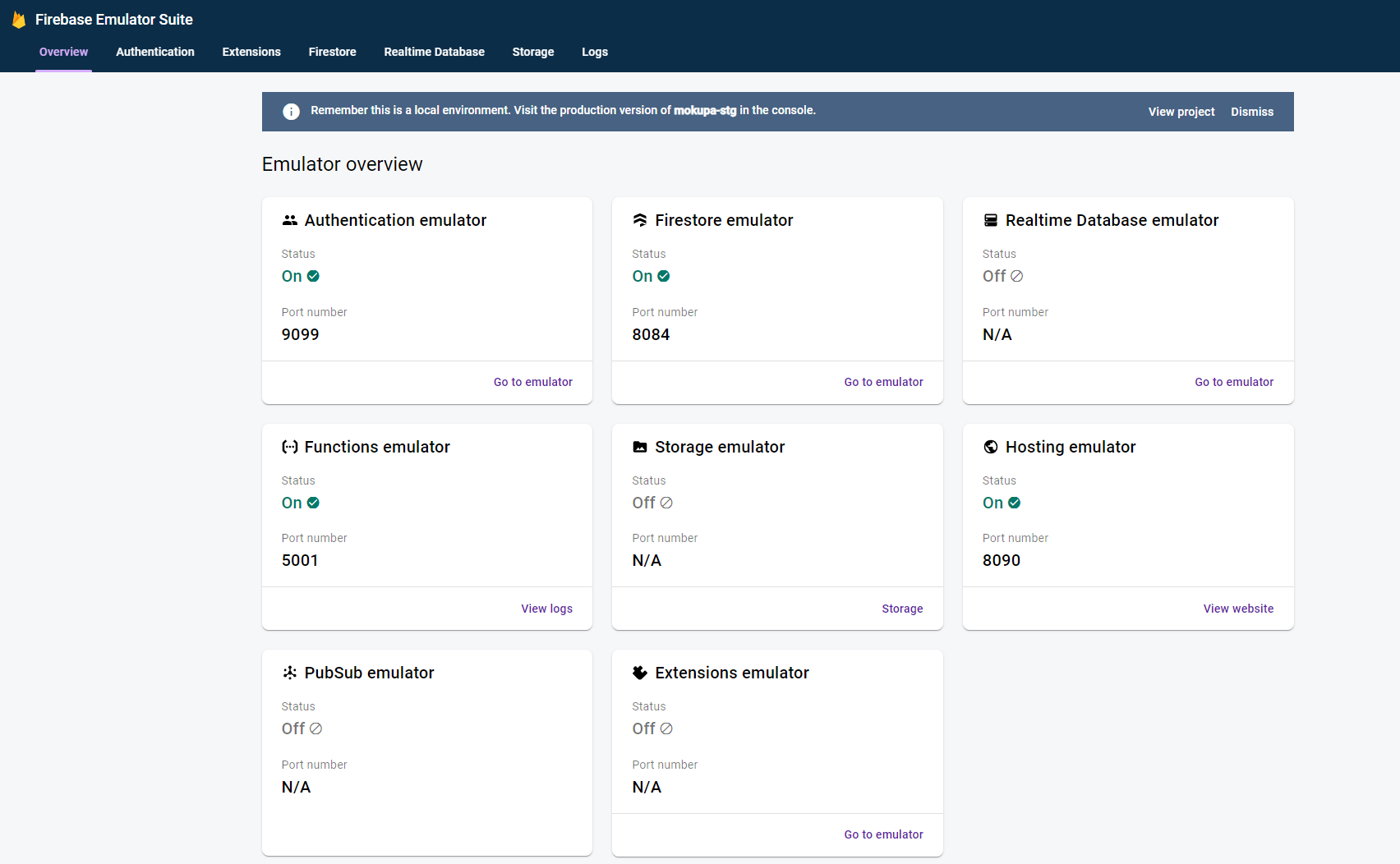Click Hosting port number 8090
This screenshot has width=1400, height=864.
pyautogui.click(x=1002, y=560)
